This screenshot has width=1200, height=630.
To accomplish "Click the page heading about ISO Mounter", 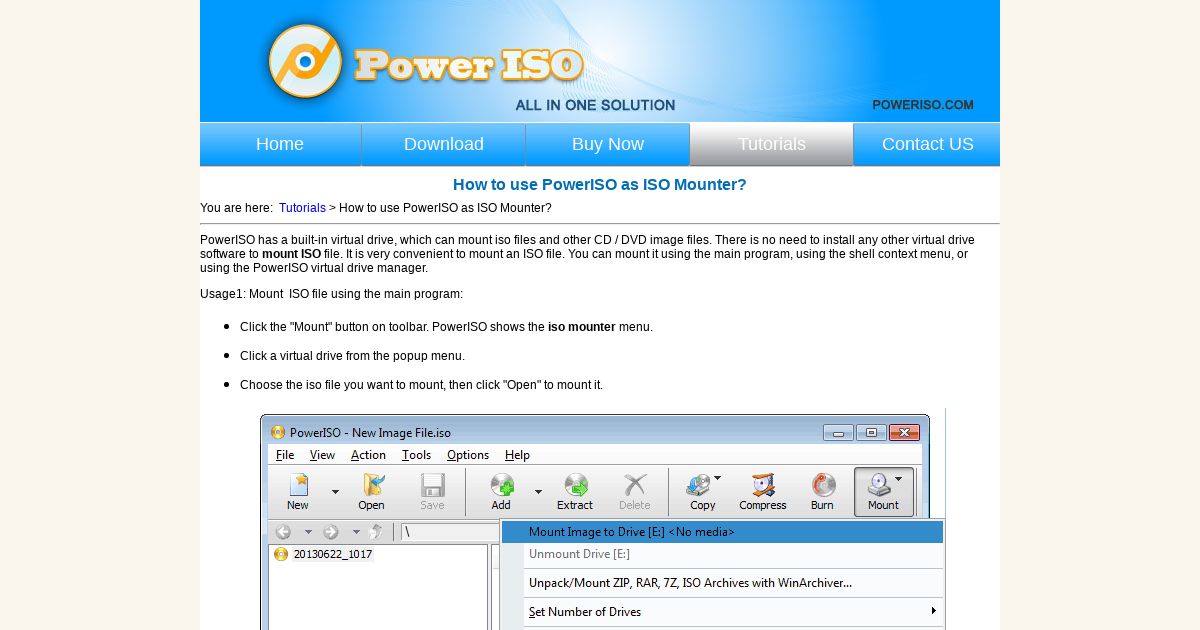I will click(x=600, y=185).
